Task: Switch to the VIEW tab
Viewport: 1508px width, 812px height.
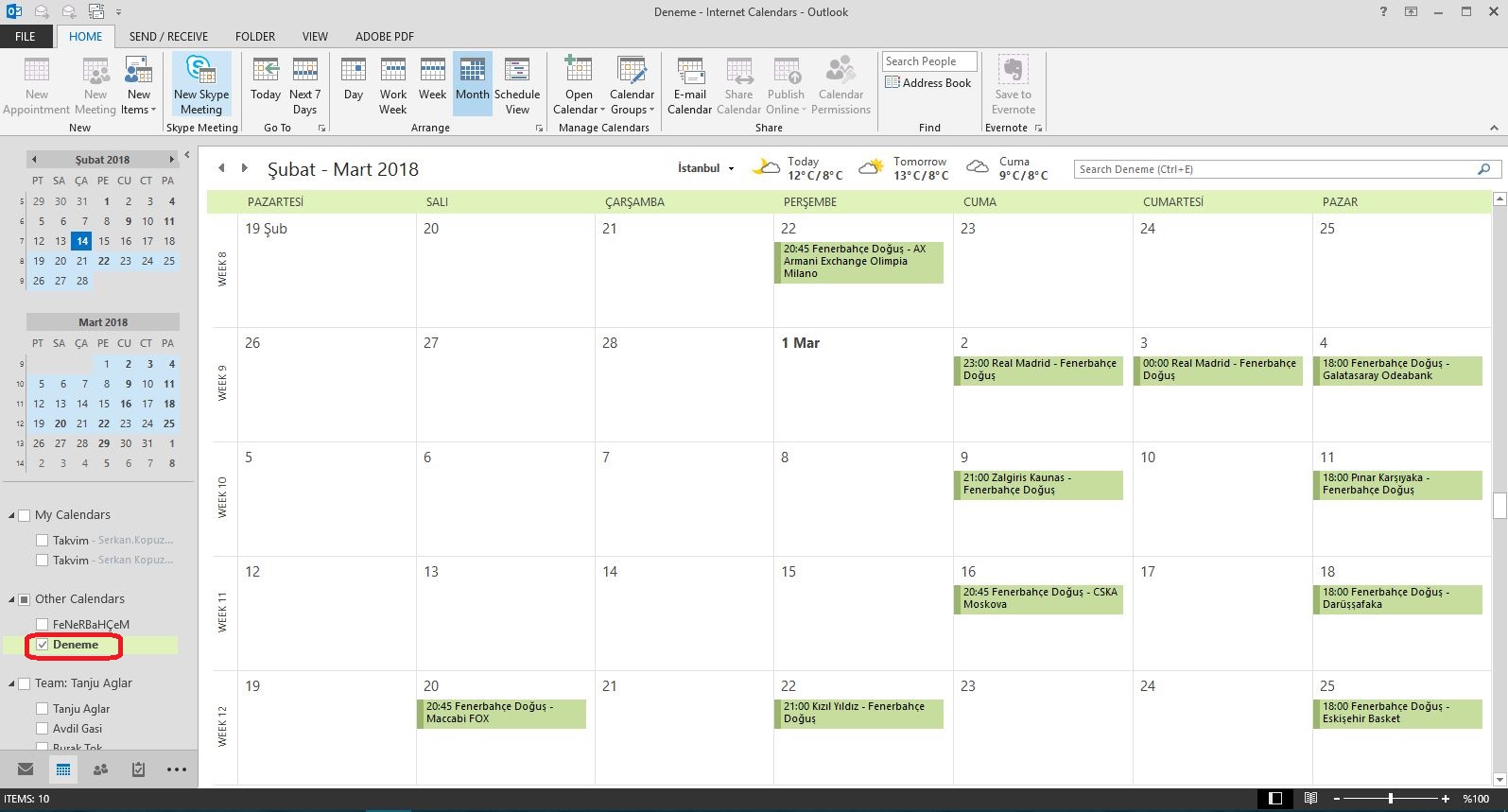Action: point(315,37)
